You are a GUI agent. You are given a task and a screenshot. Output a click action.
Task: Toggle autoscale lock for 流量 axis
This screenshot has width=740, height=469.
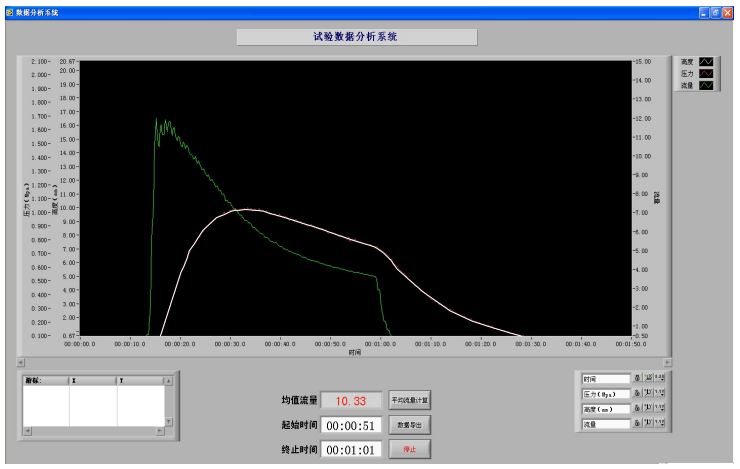coord(637,424)
